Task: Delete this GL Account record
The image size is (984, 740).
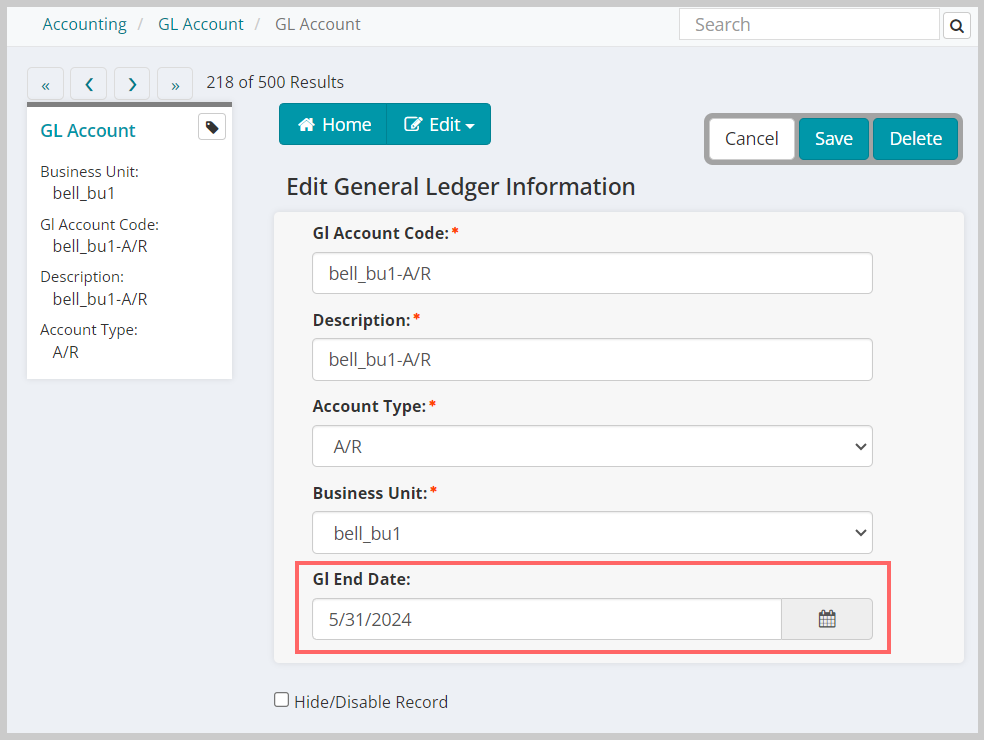Action: click(x=915, y=139)
